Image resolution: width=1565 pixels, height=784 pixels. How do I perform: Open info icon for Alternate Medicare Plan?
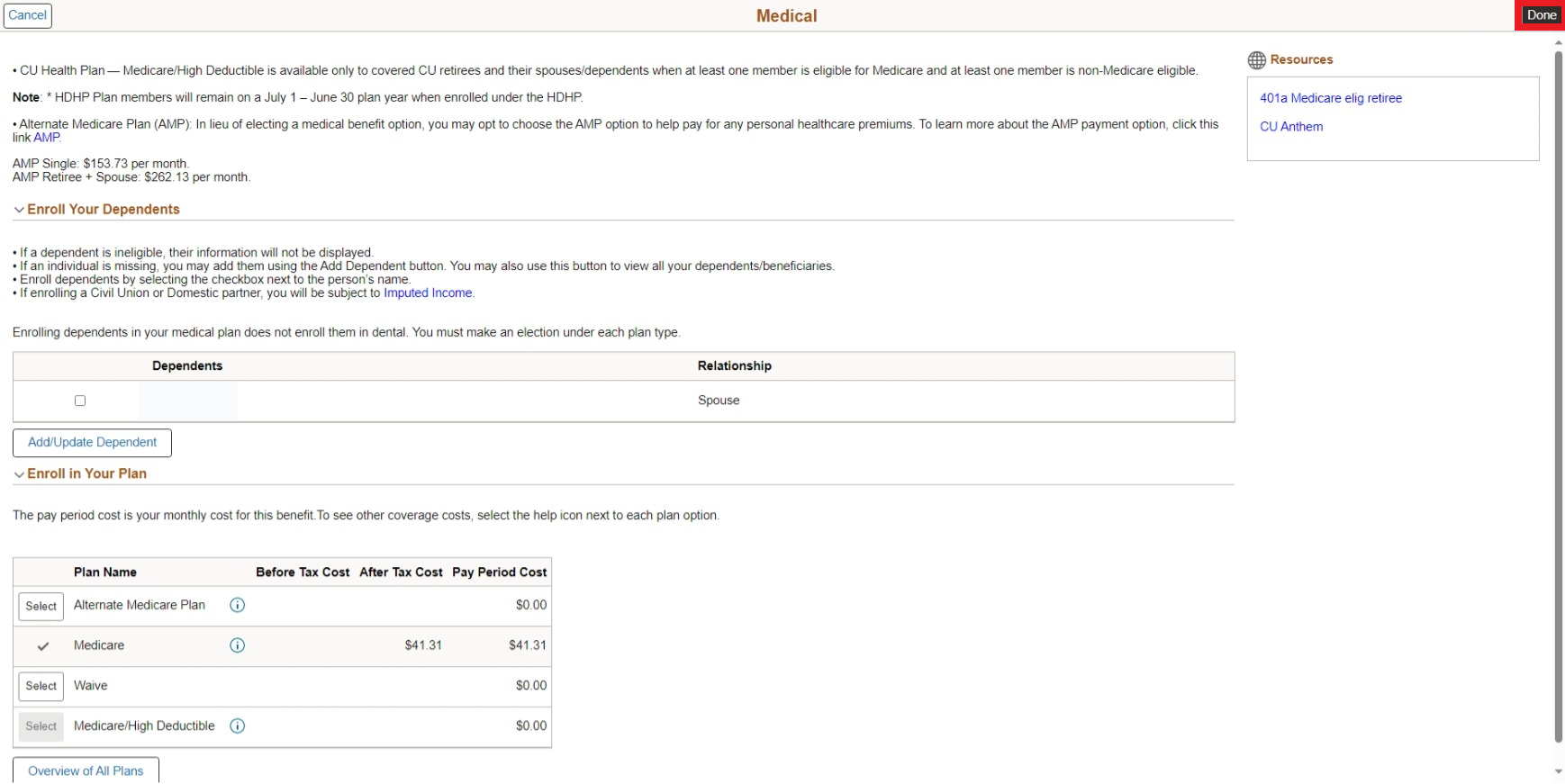click(237, 606)
